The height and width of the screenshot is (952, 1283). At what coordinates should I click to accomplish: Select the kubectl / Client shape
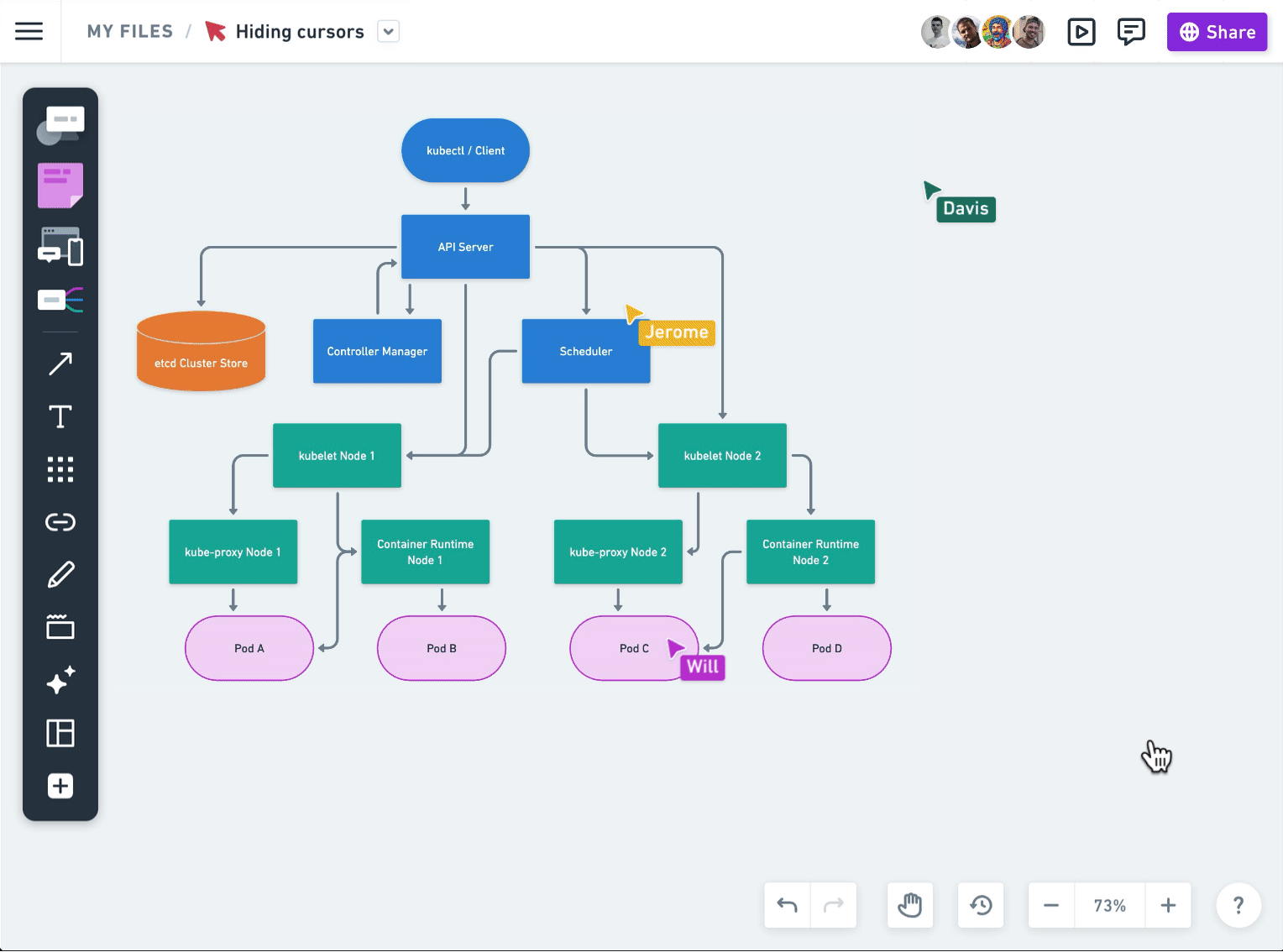point(465,150)
